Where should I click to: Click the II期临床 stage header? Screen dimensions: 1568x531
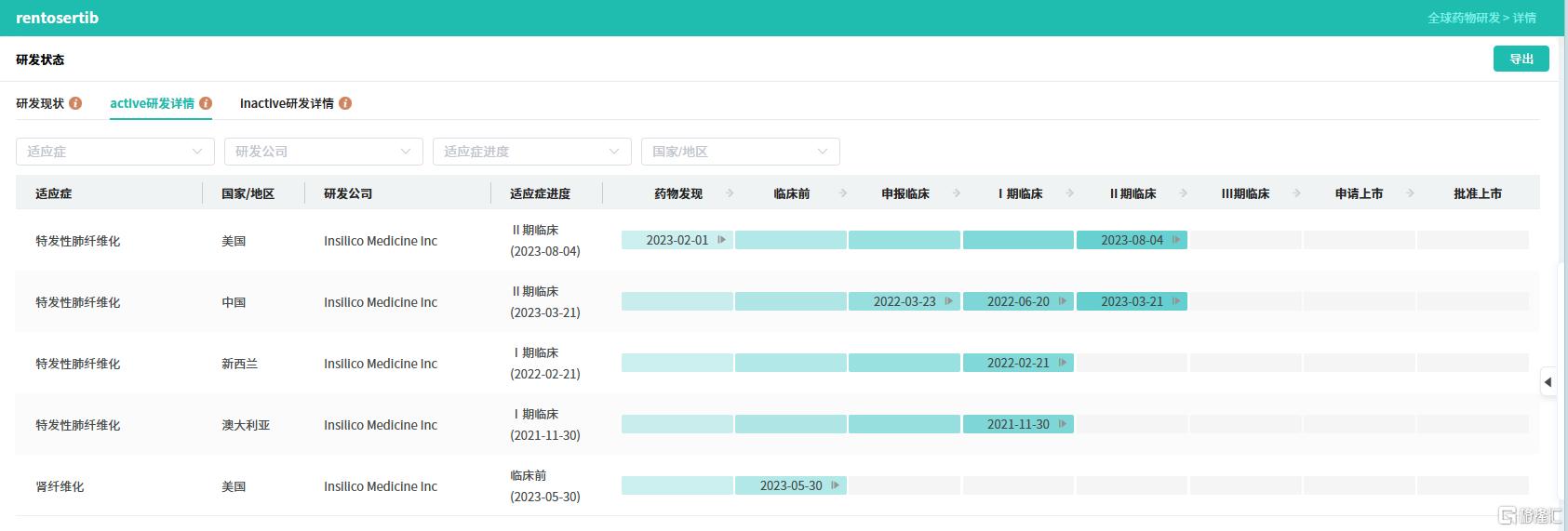[1132, 193]
